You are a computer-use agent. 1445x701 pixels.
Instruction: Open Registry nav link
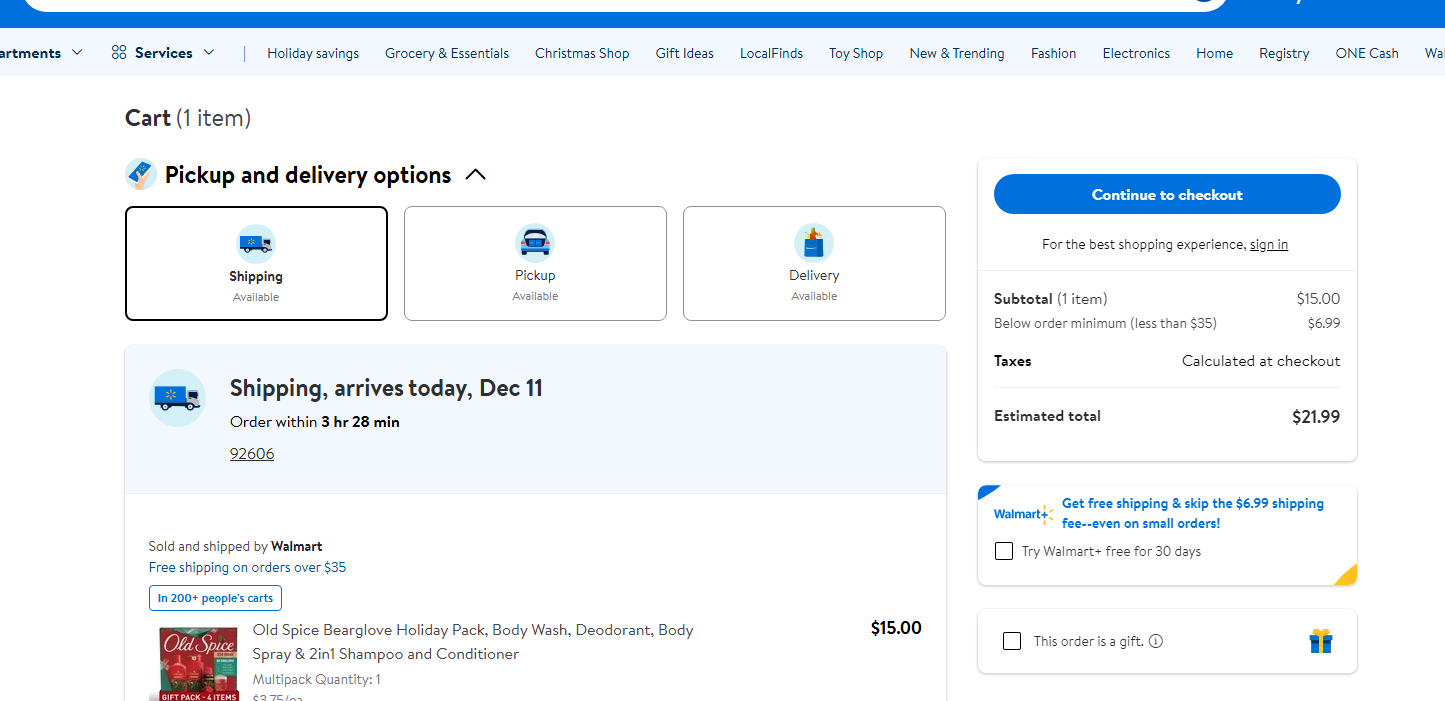(1284, 53)
